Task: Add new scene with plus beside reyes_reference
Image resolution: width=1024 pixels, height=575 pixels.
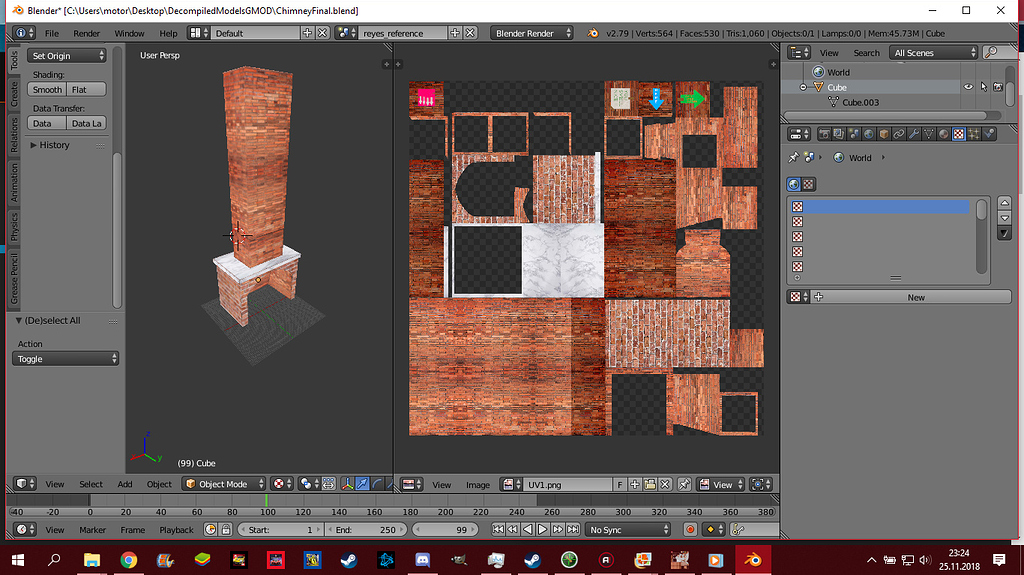Action: click(455, 33)
